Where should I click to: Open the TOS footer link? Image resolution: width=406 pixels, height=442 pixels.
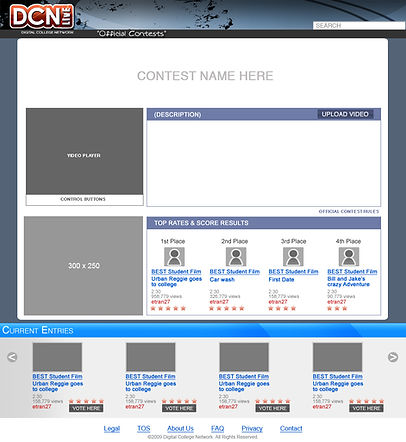(144, 429)
